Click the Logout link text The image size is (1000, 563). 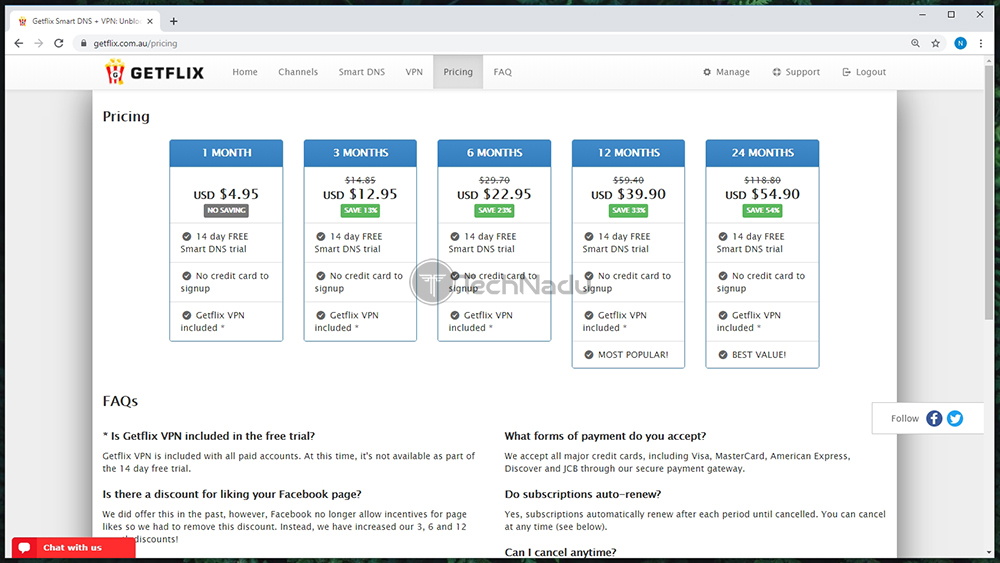871,72
